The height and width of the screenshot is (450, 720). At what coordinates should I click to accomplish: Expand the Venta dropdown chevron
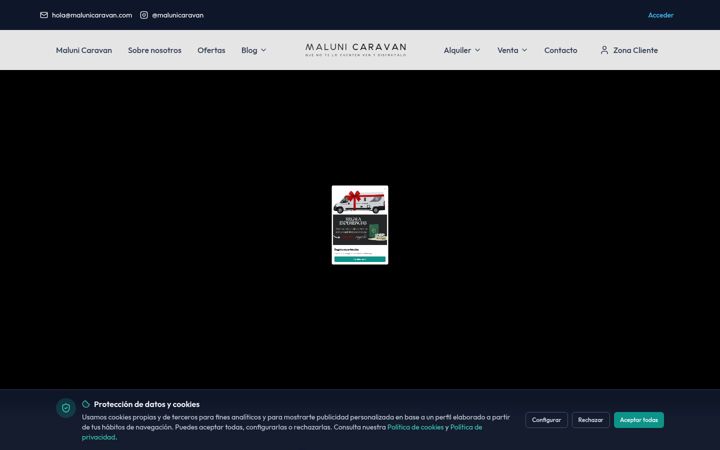pyautogui.click(x=524, y=50)
